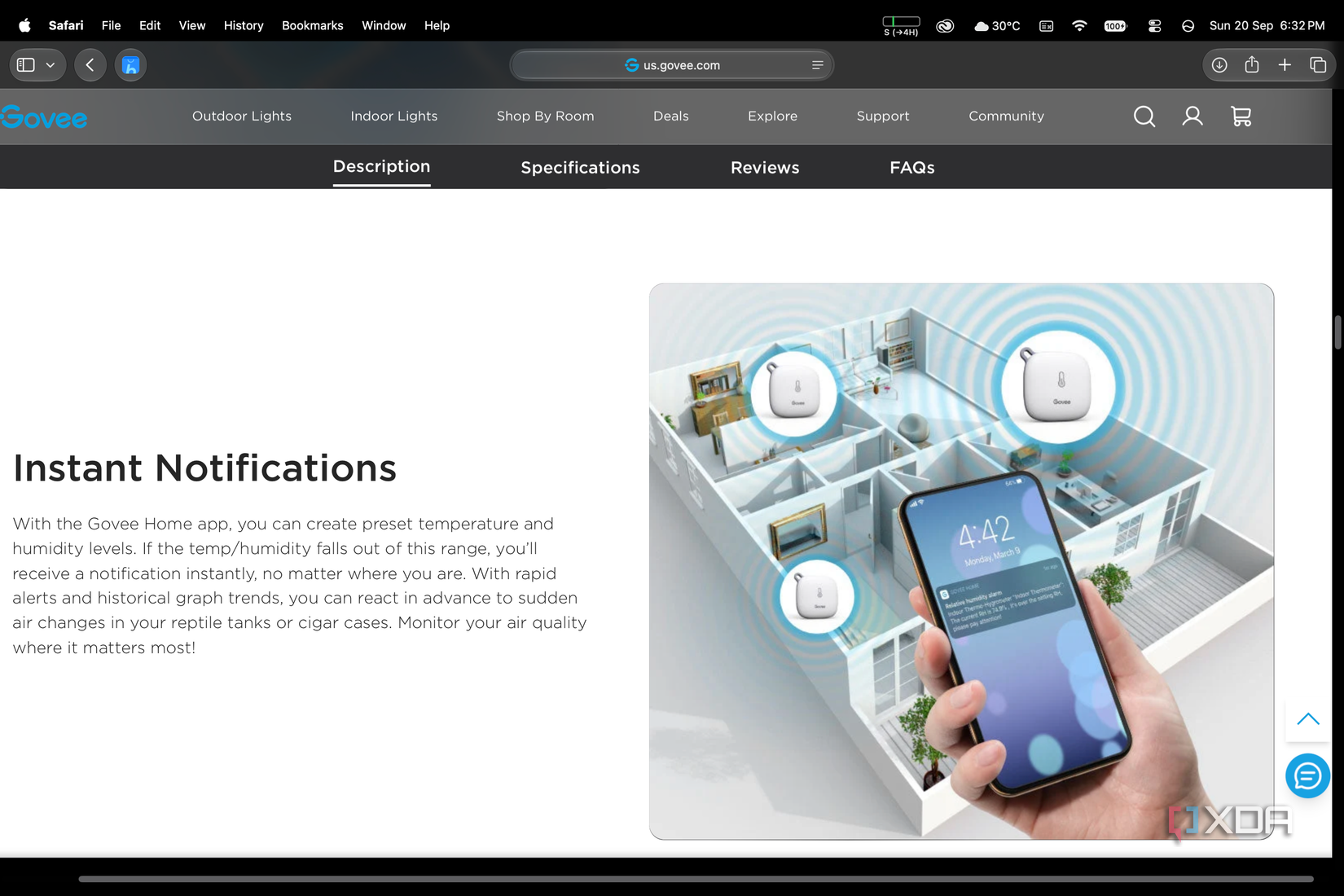Open the Window menu
This screenshot has height=896, width=1344.
tap(384, 25)
